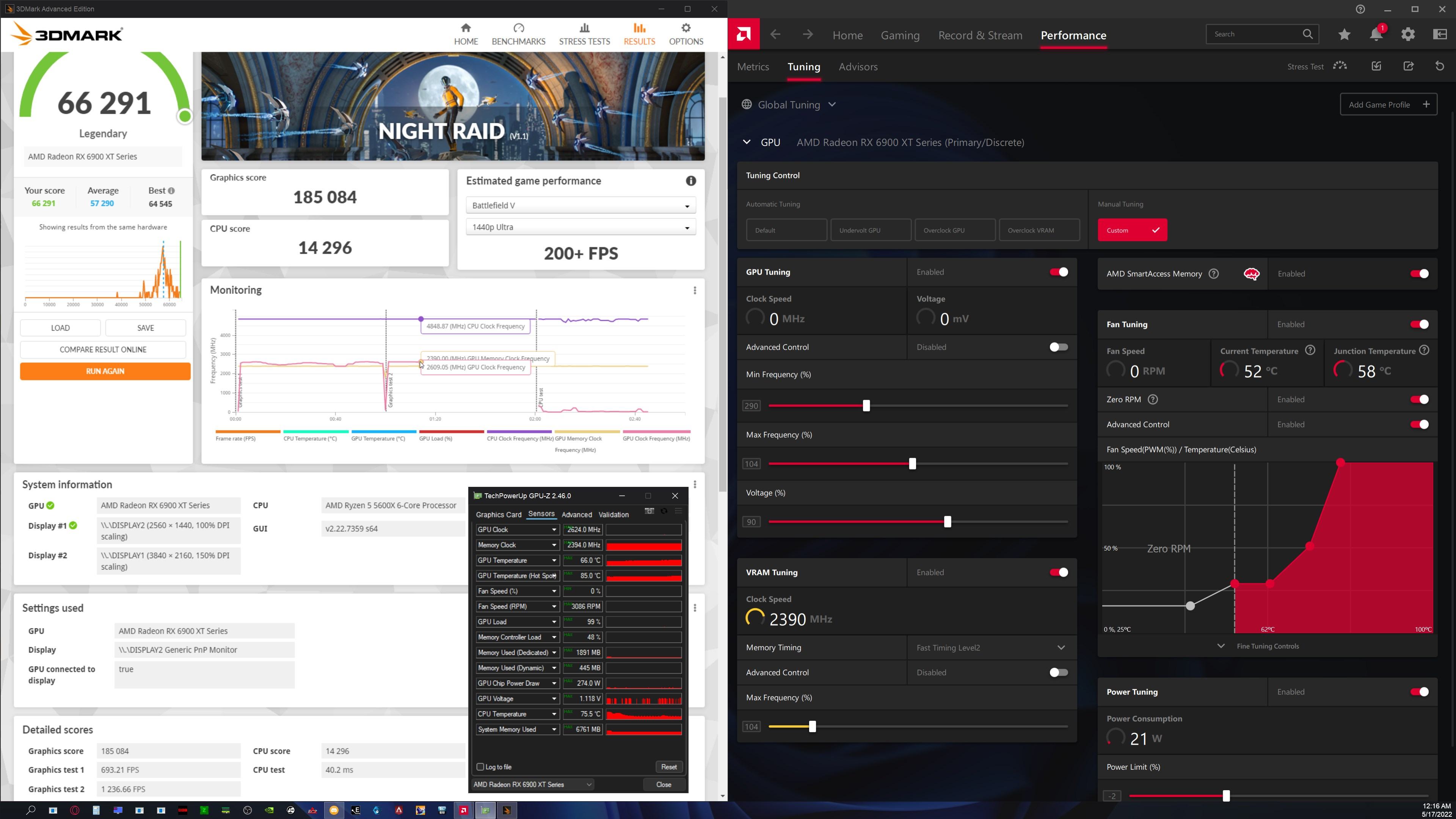Open AMD Software settings gear
The height and width of the screenshot is (819, 1456).
coord(1408,35)
